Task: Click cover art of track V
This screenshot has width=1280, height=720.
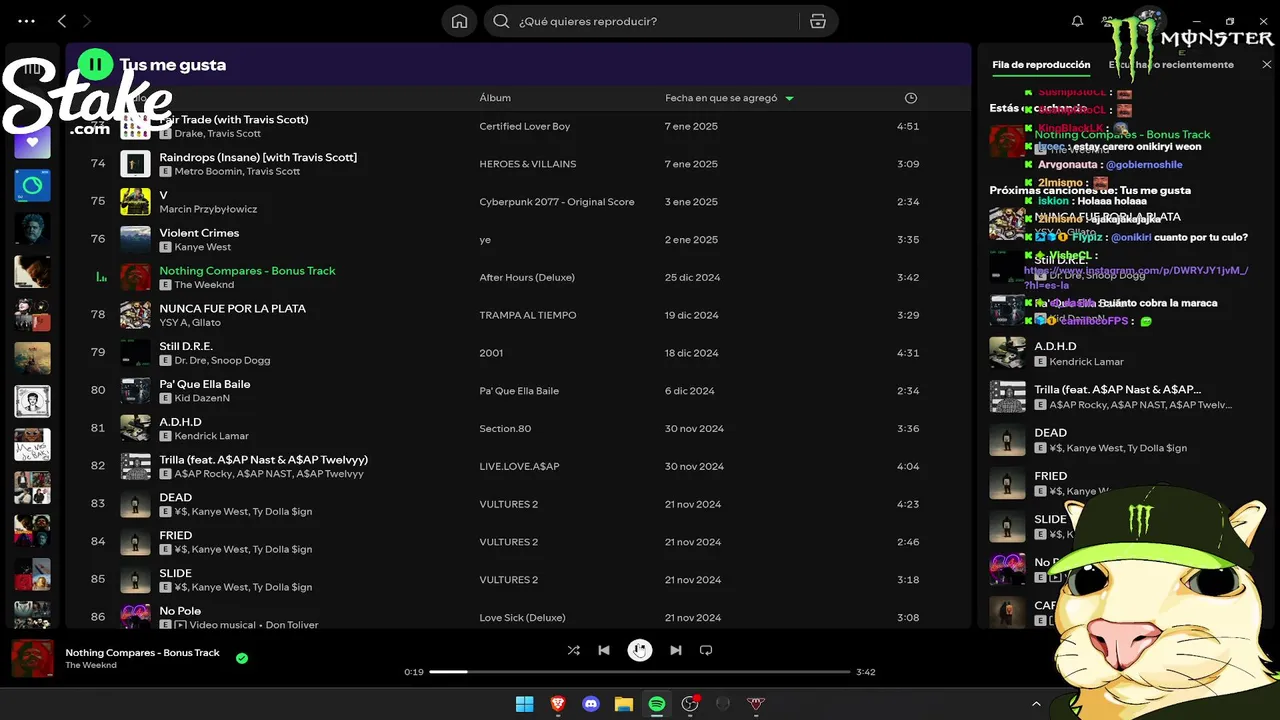Action: point(135,202)
